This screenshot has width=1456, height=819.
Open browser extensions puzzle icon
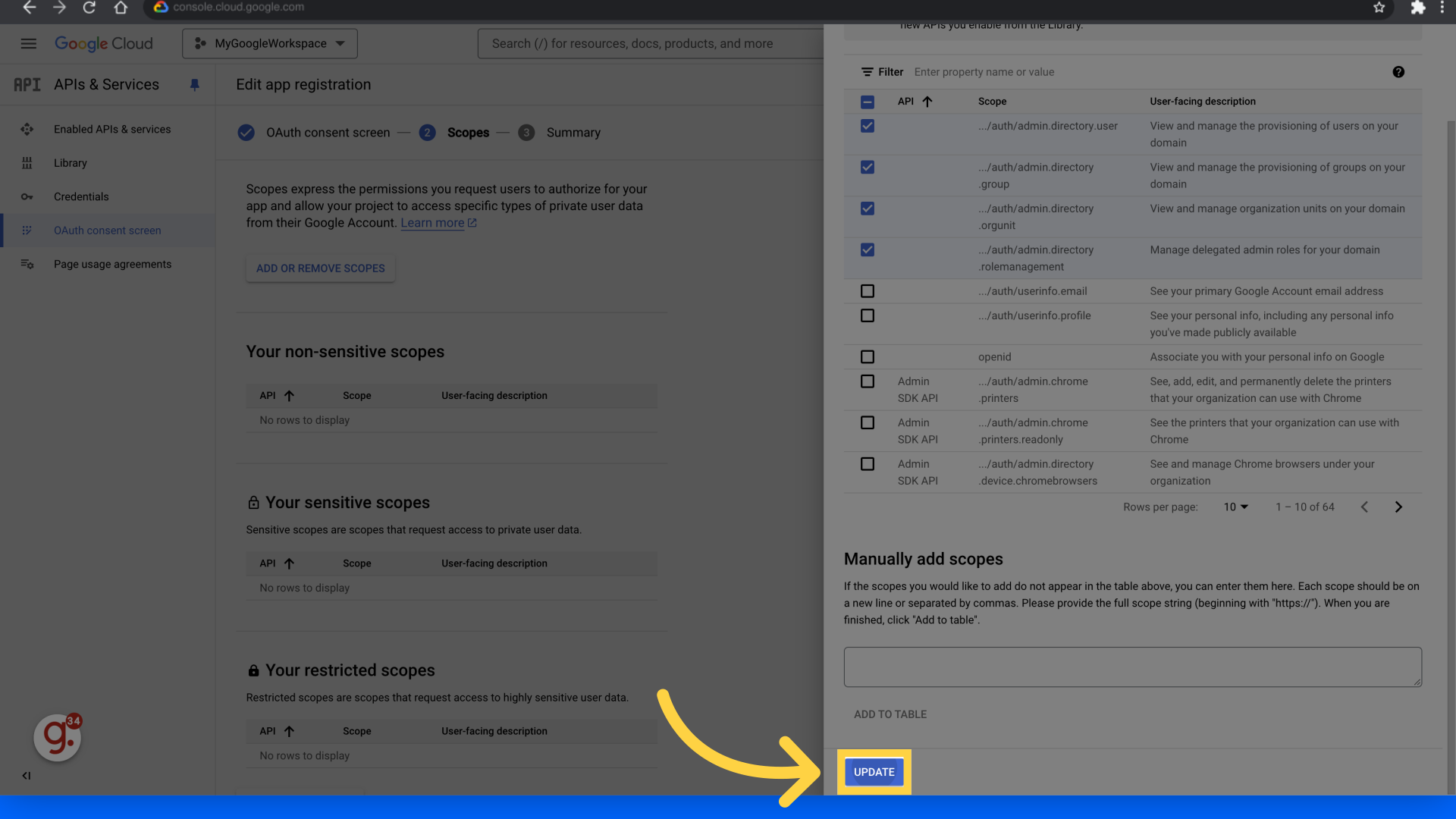point(1417,8)
